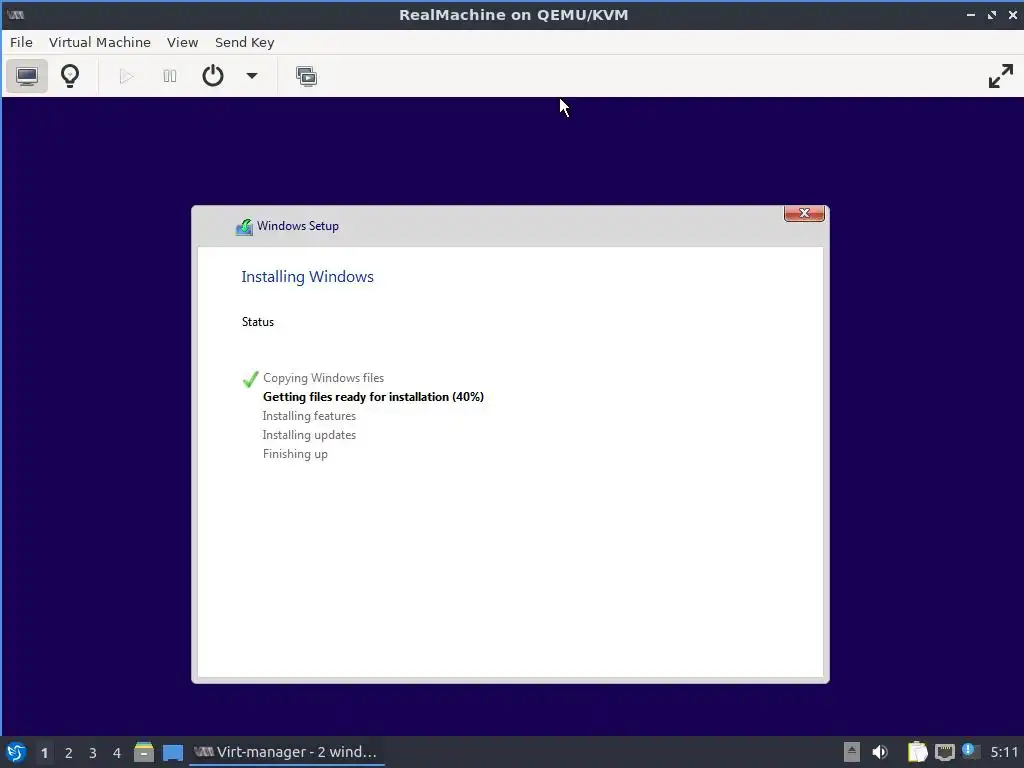Image resolution: width=1024 pixels, height=768 pixels.
Task: Open the volume control tray icon
Action: pyautogui.click(x=880, y=752)
